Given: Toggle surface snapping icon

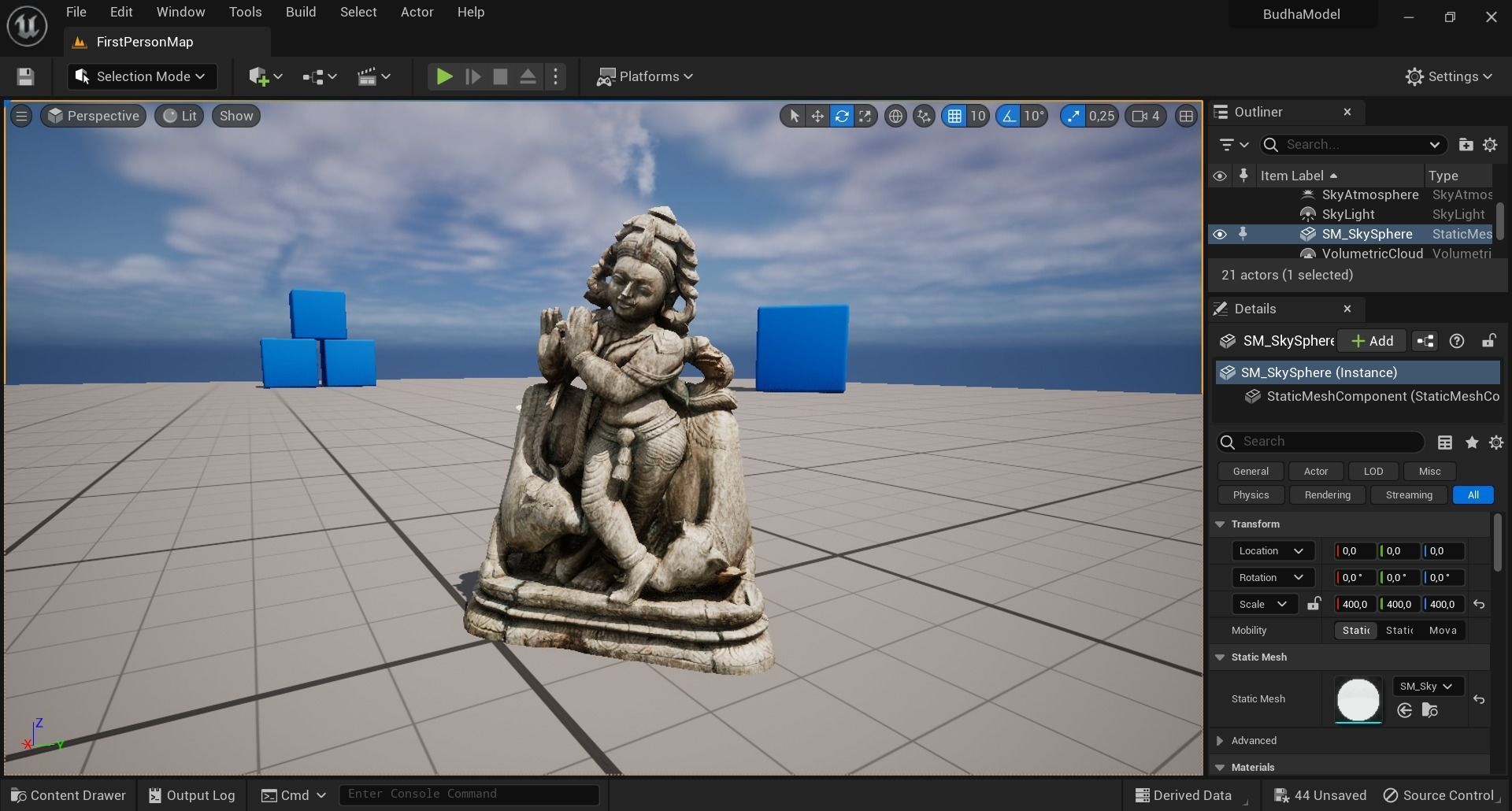Looking at the screenshot, I should 924,117.
